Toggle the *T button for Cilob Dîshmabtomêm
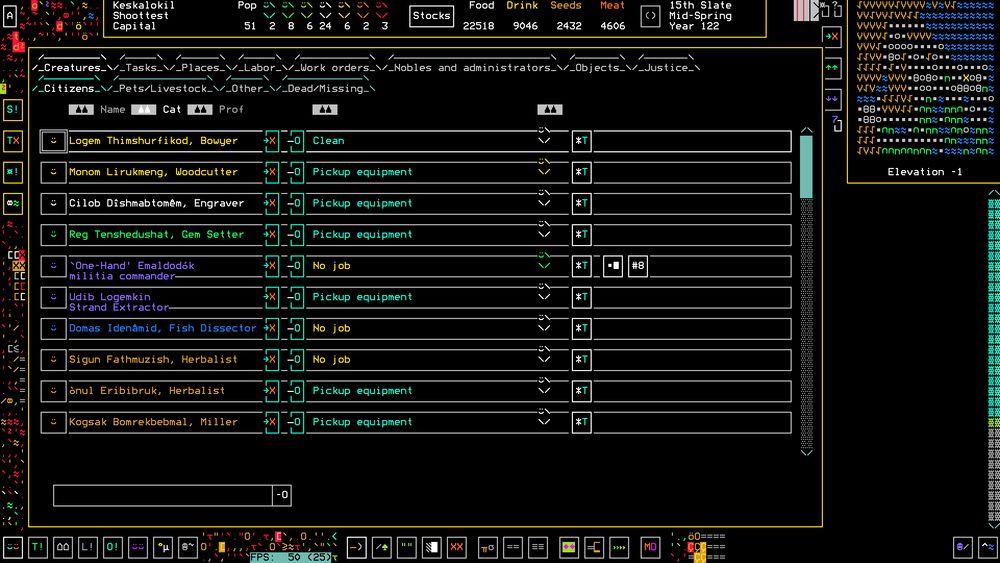 (582, 203)
